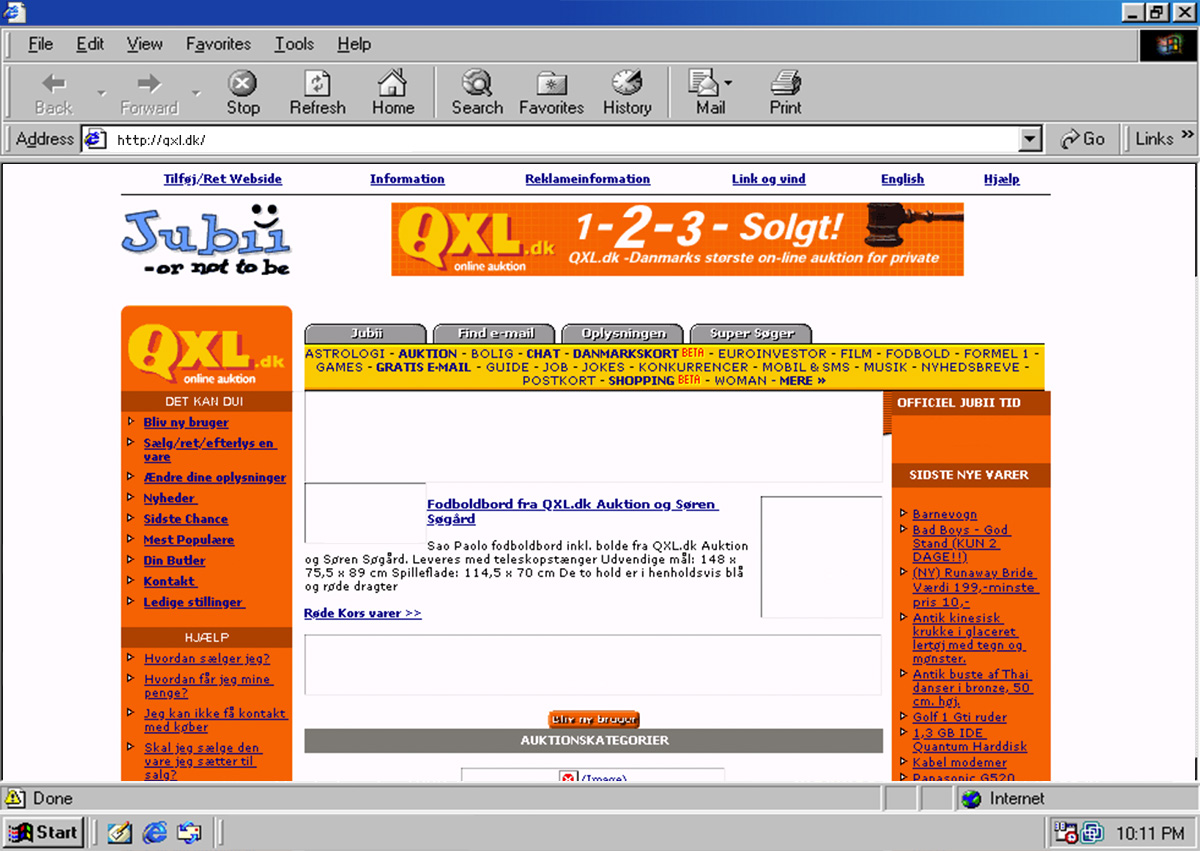Click the Bliv ny bruger sidebar link
1200x851 pixels.
[x=186, y=422]
